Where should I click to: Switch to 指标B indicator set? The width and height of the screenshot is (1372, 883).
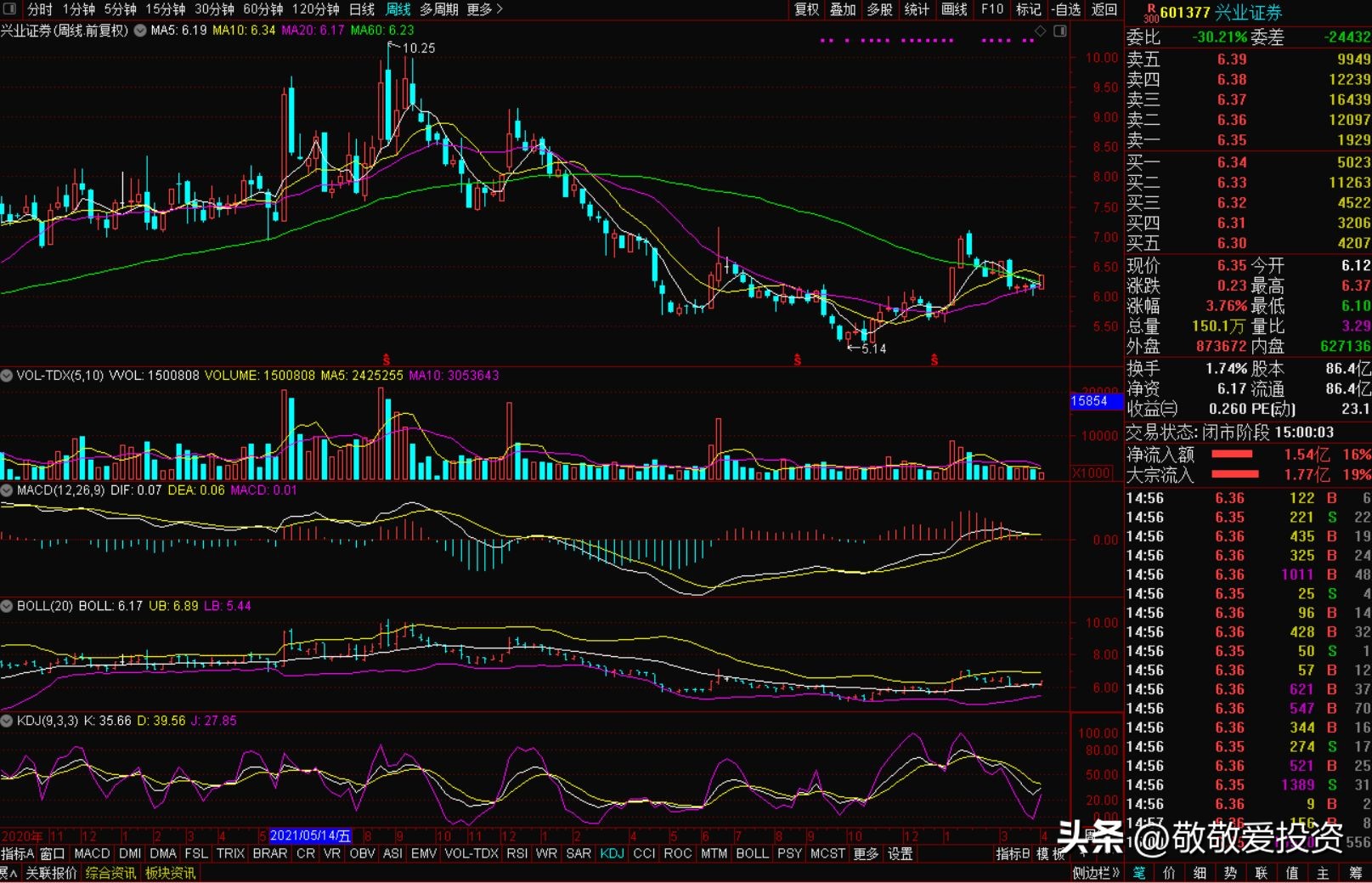coord(1012,853)
